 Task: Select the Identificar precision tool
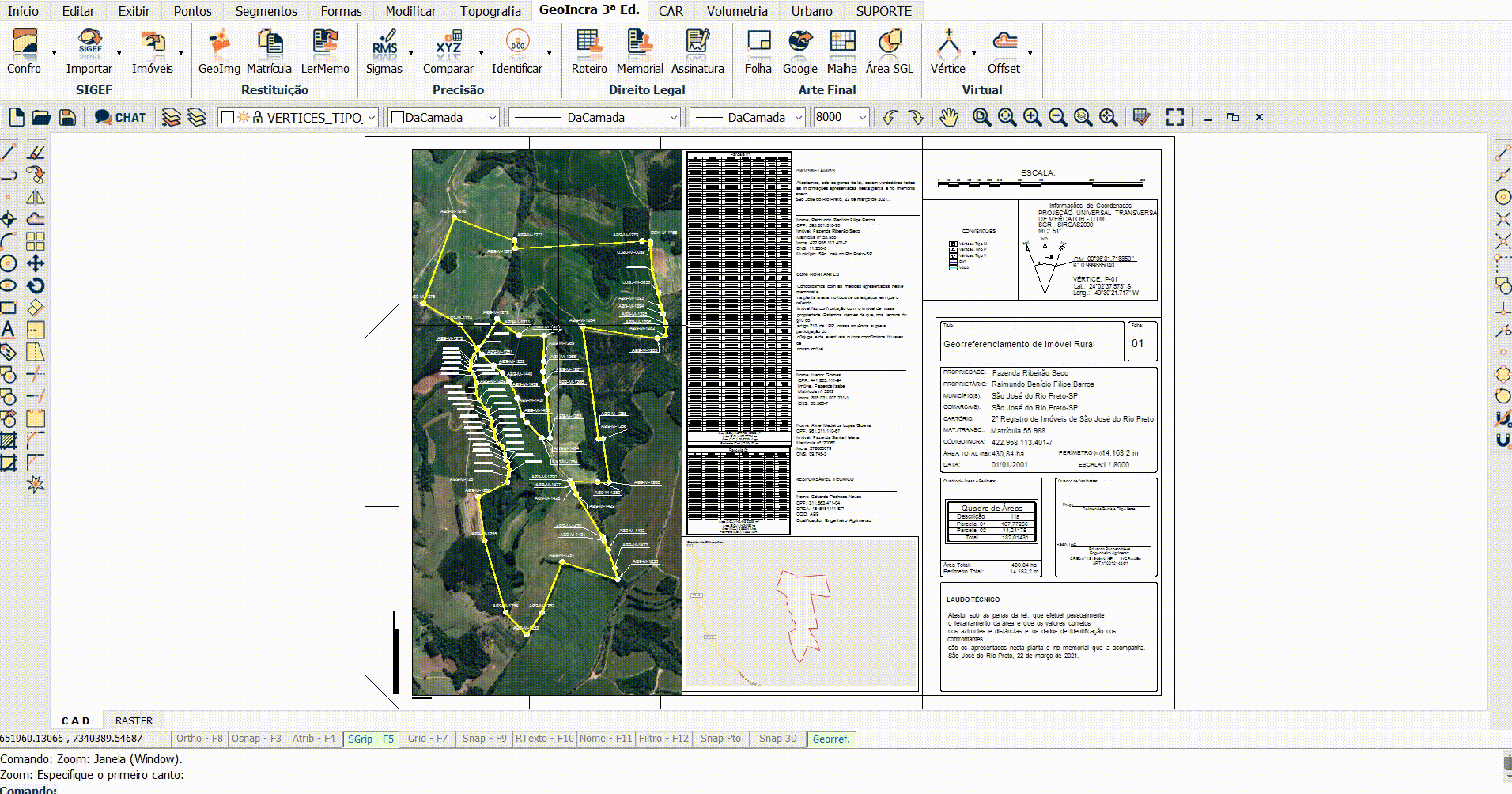tap(517, 51)
